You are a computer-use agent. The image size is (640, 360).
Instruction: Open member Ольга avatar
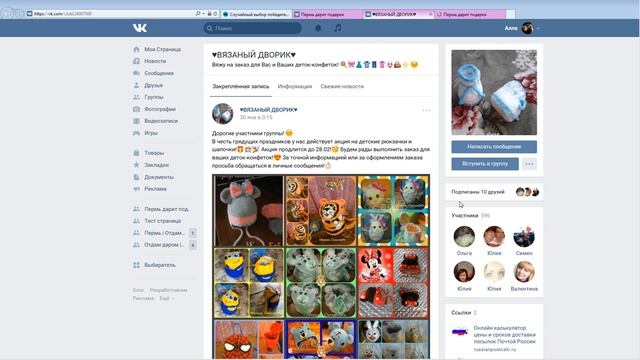464,236
